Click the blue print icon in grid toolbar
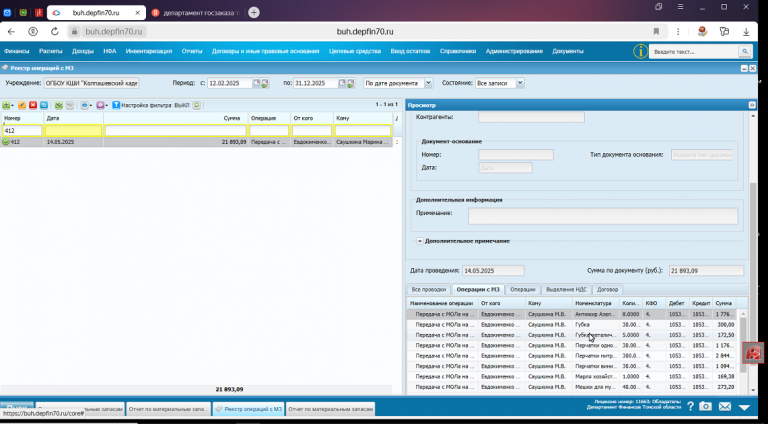The height and width of the screenshot is (424, 768). click(84, 105)
